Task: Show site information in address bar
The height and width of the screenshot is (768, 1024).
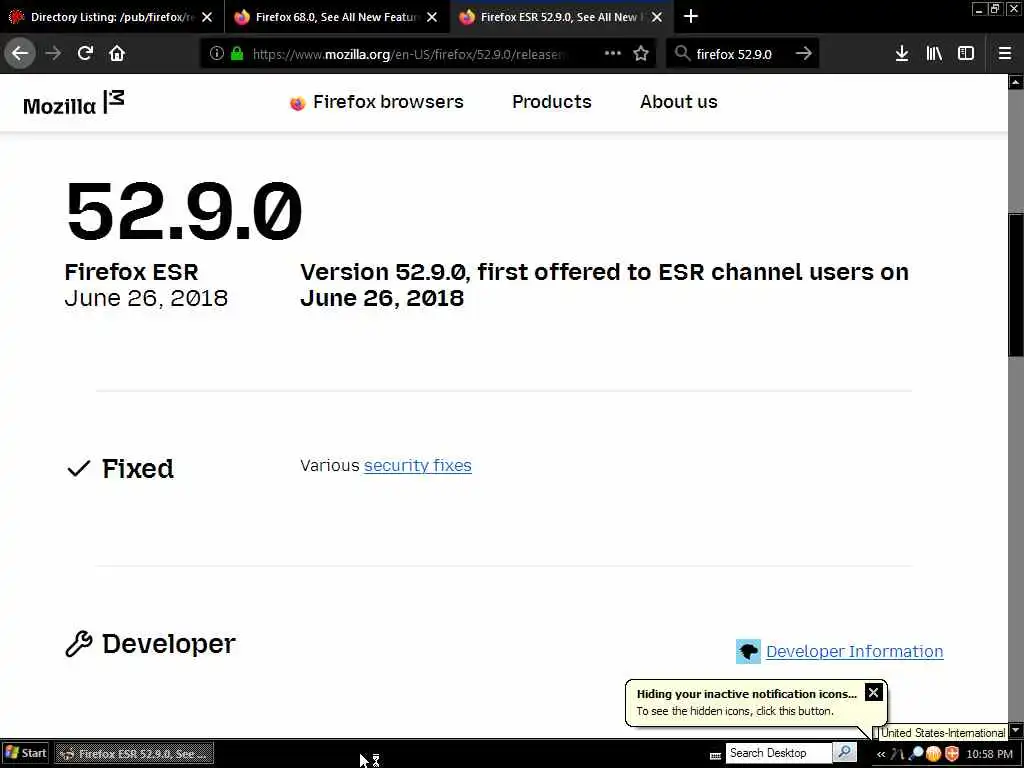Action: point(217,54)
